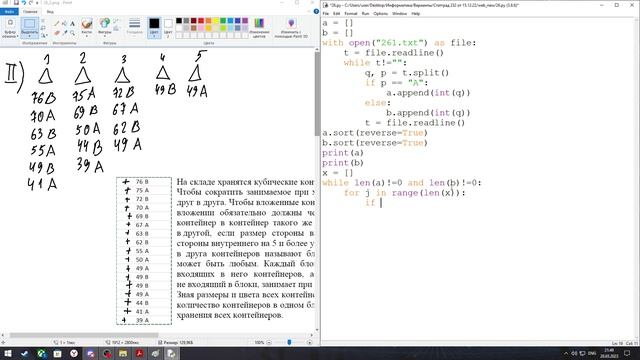Pick the black color swatch
The image size is (640, 360).
pyautogui.click(x=179, y=20)
